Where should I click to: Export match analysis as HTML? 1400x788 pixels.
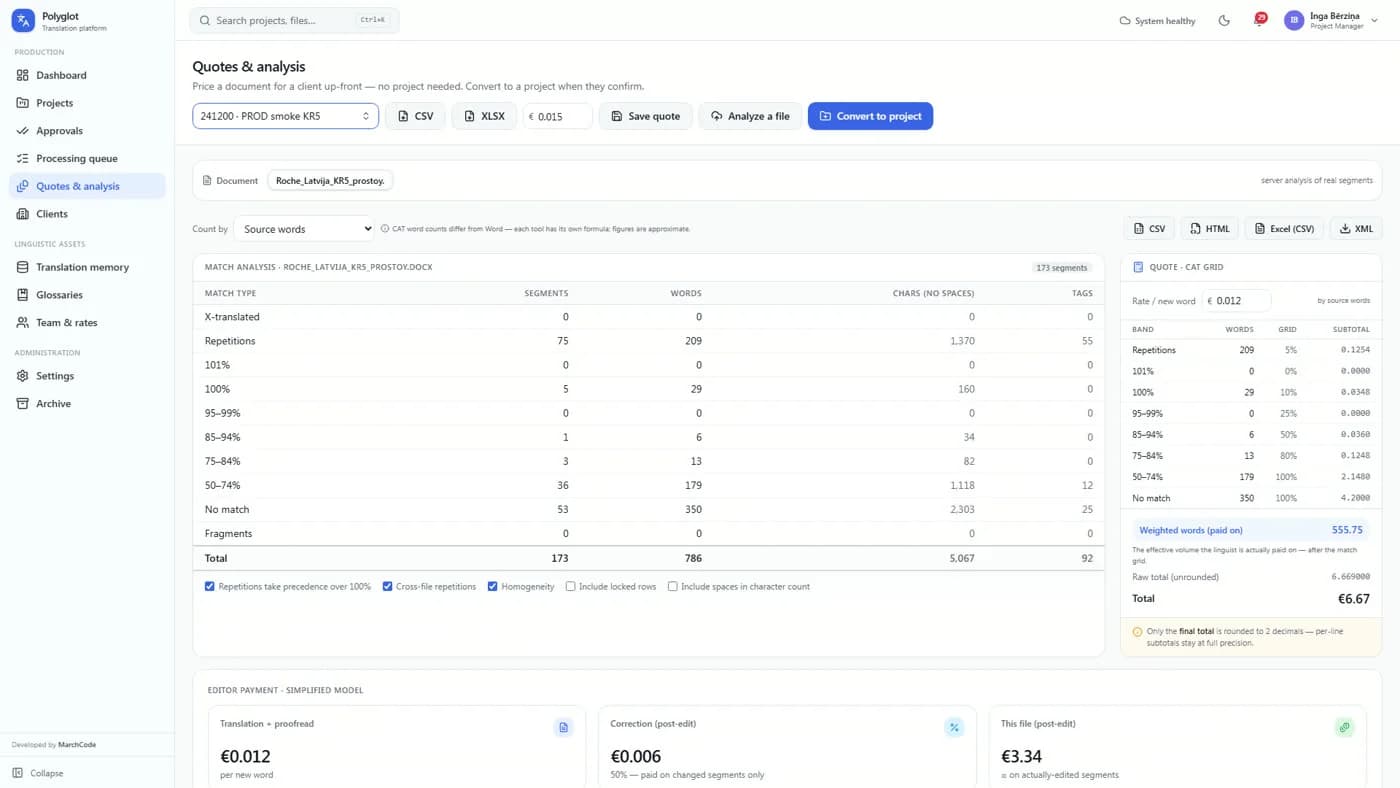1209,229
